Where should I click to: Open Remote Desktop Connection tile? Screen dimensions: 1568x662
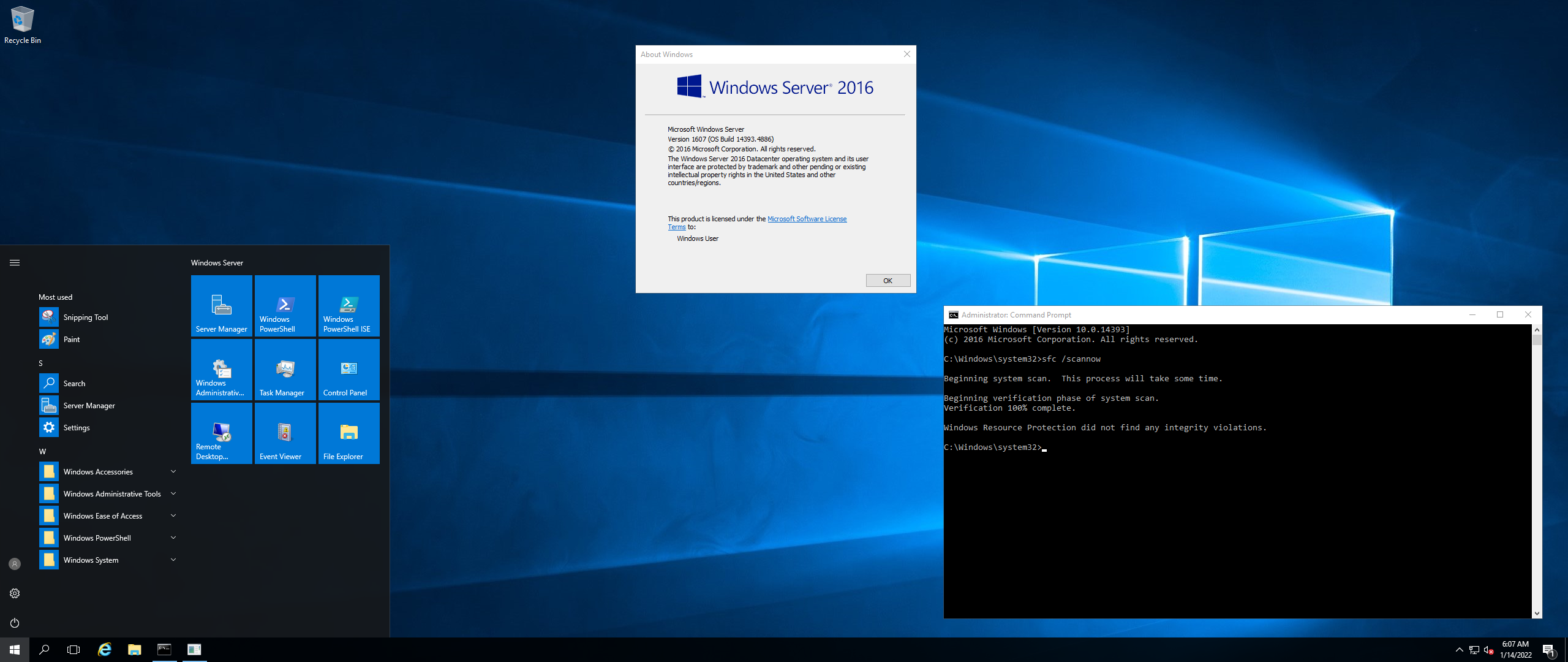[x=222, y=433]
